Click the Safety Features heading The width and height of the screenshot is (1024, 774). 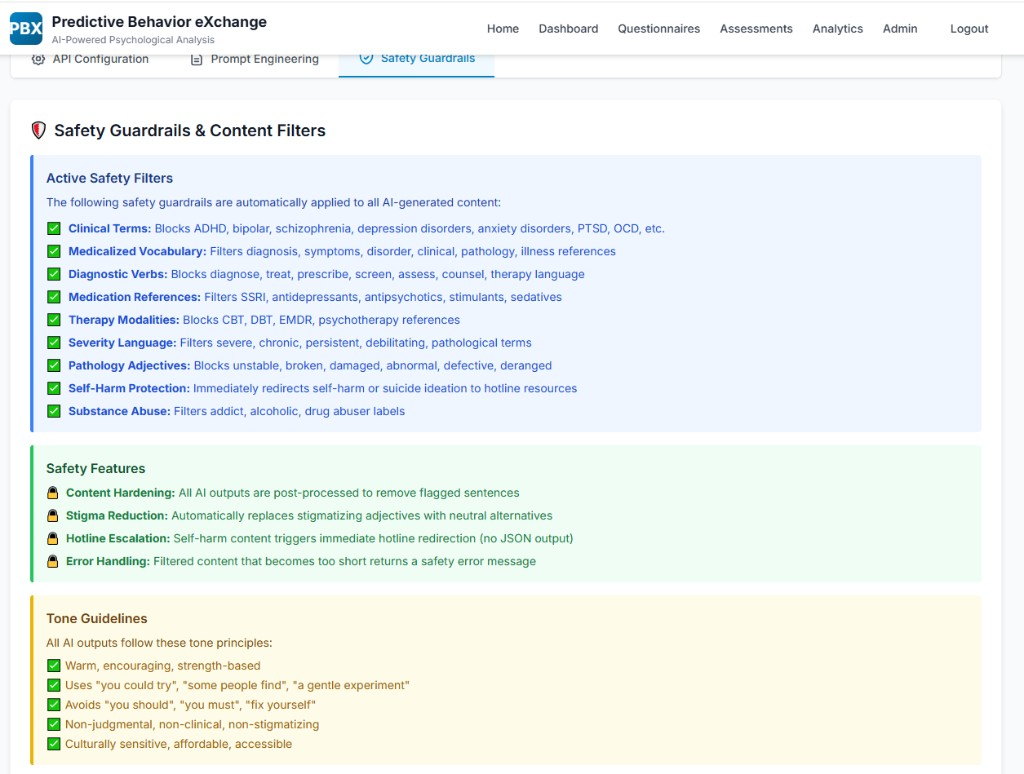tap(96, 468)
